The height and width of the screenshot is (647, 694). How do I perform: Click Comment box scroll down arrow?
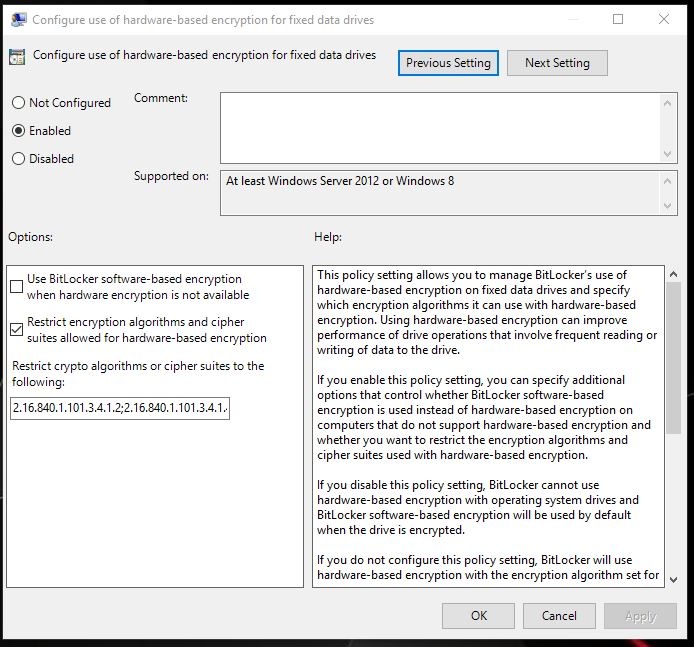pos(668,154)
